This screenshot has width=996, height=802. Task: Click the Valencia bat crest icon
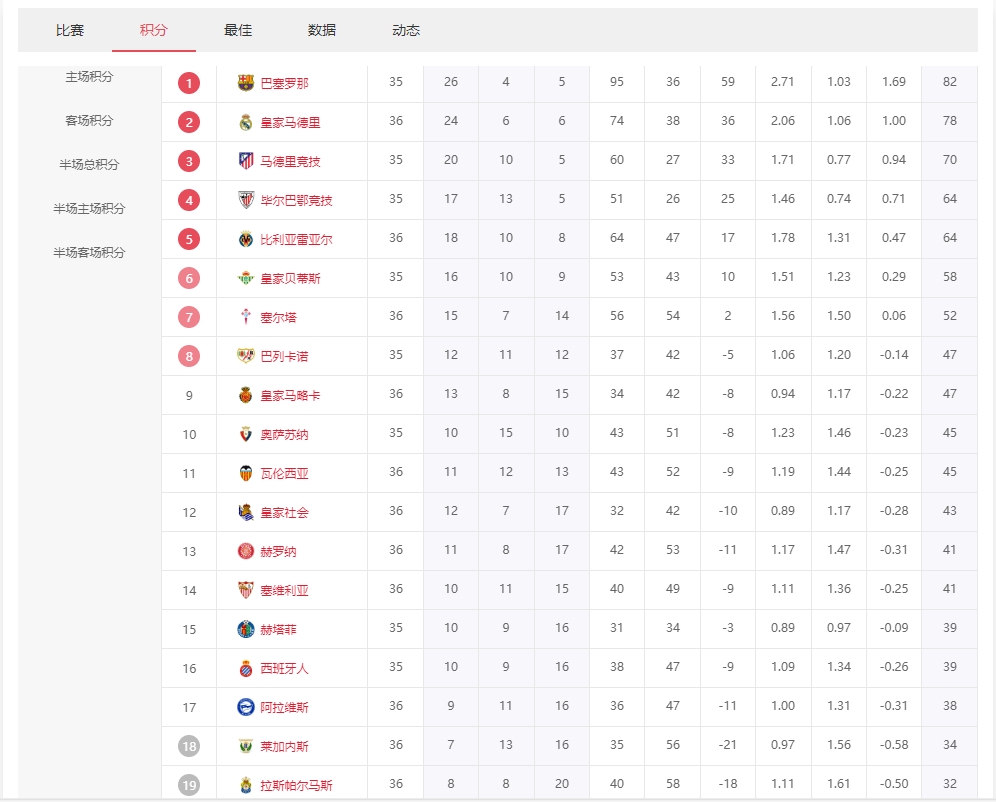246,473
